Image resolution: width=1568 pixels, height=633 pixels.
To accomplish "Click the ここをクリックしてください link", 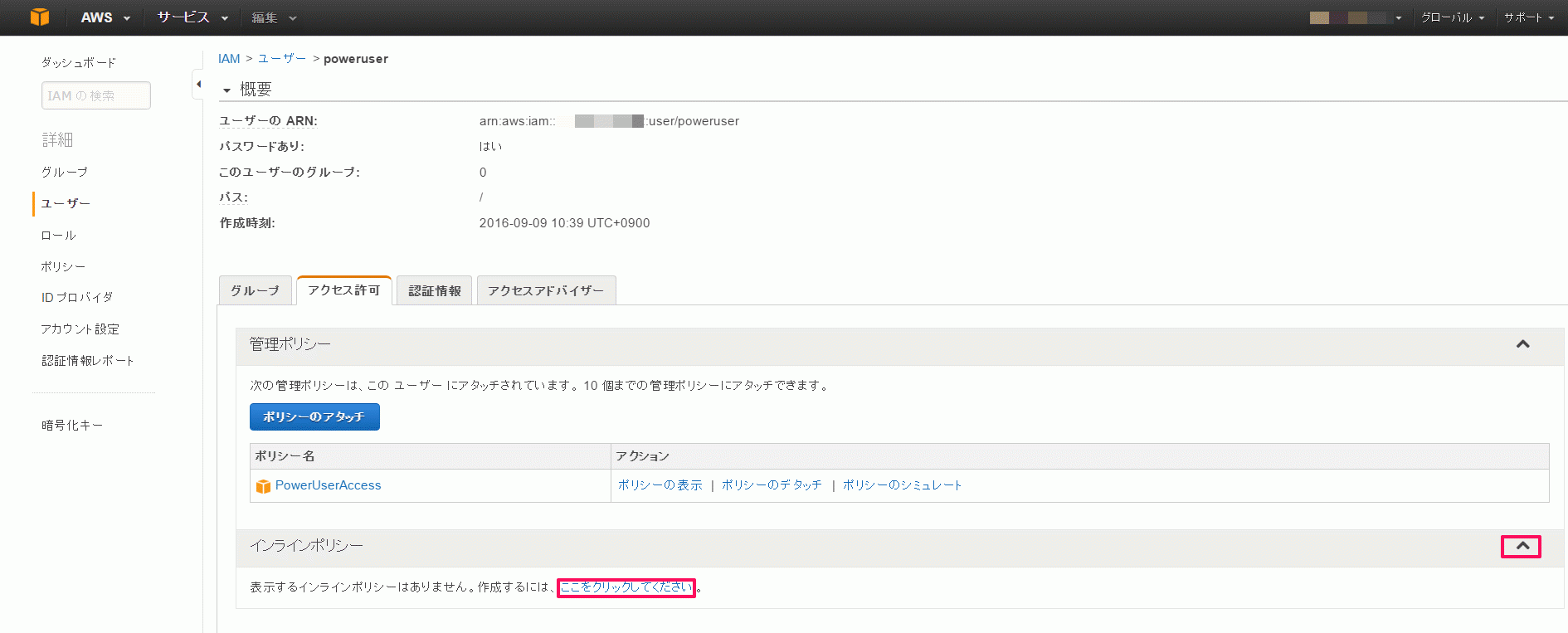I will [626, 587].
